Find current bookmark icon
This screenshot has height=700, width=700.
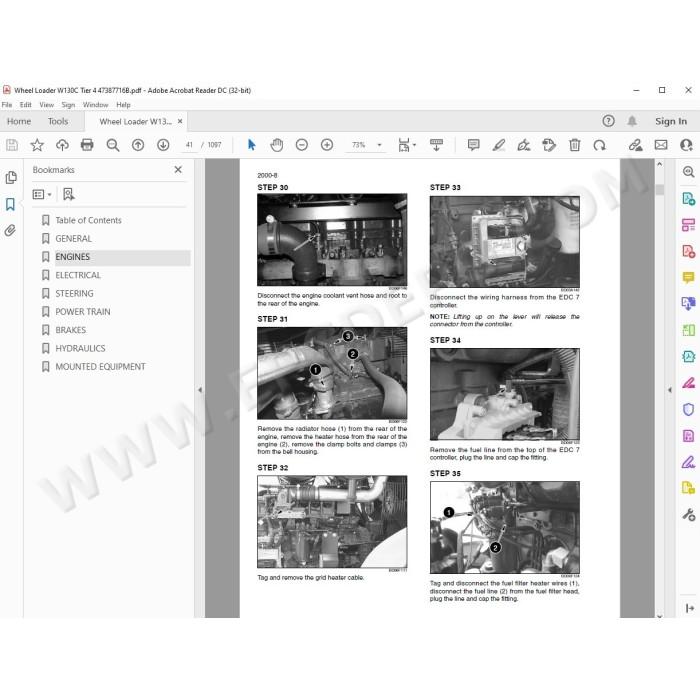pos(69,194)
